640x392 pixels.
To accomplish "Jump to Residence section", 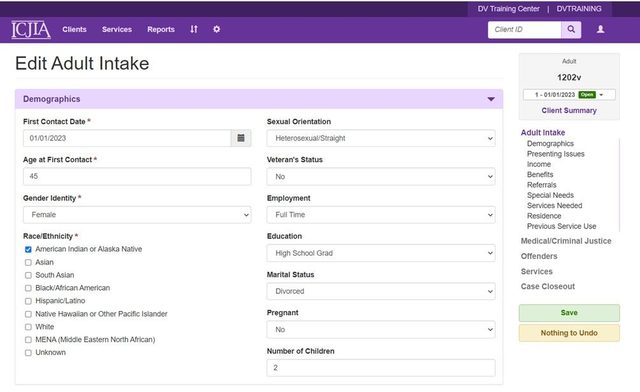I will pyautogui.click(x=544, y=216).
